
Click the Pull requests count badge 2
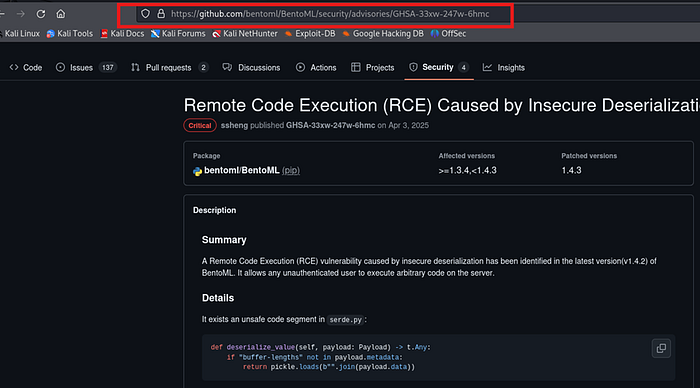click(203, 67)
